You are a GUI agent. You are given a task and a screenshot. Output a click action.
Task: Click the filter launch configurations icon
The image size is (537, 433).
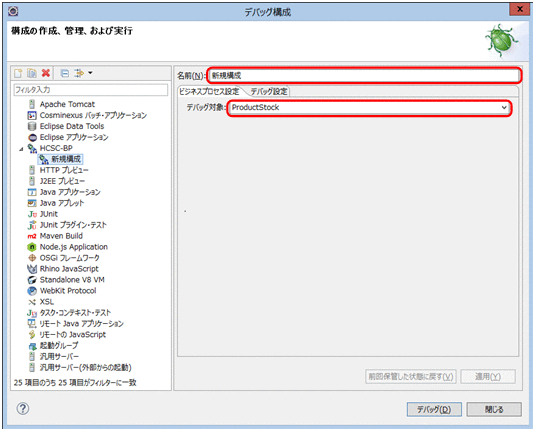point(79,73)
